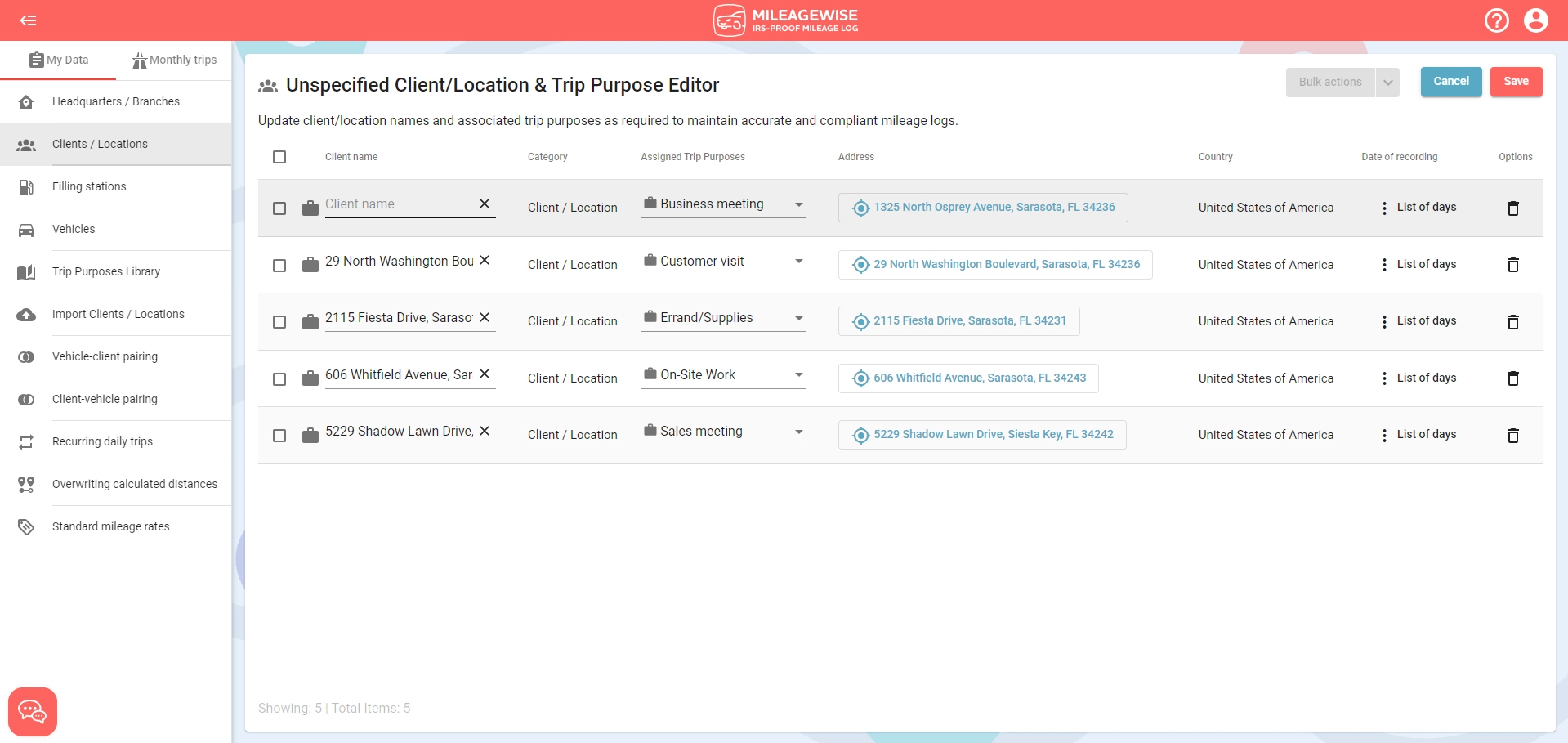Open the three-dot menu for the 5229 Shadow Lawn row
The width and height of the screenshot is (1568, 743).
[1383, 435]
